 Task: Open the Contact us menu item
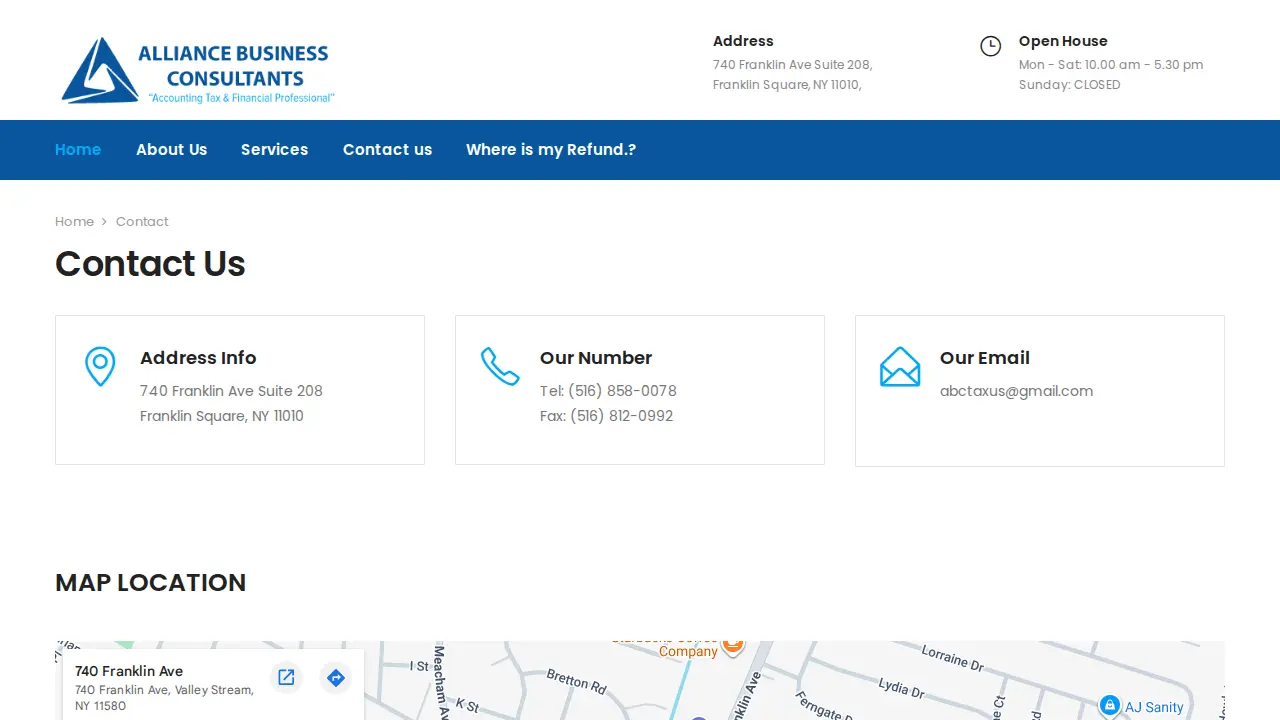point(387,150)
